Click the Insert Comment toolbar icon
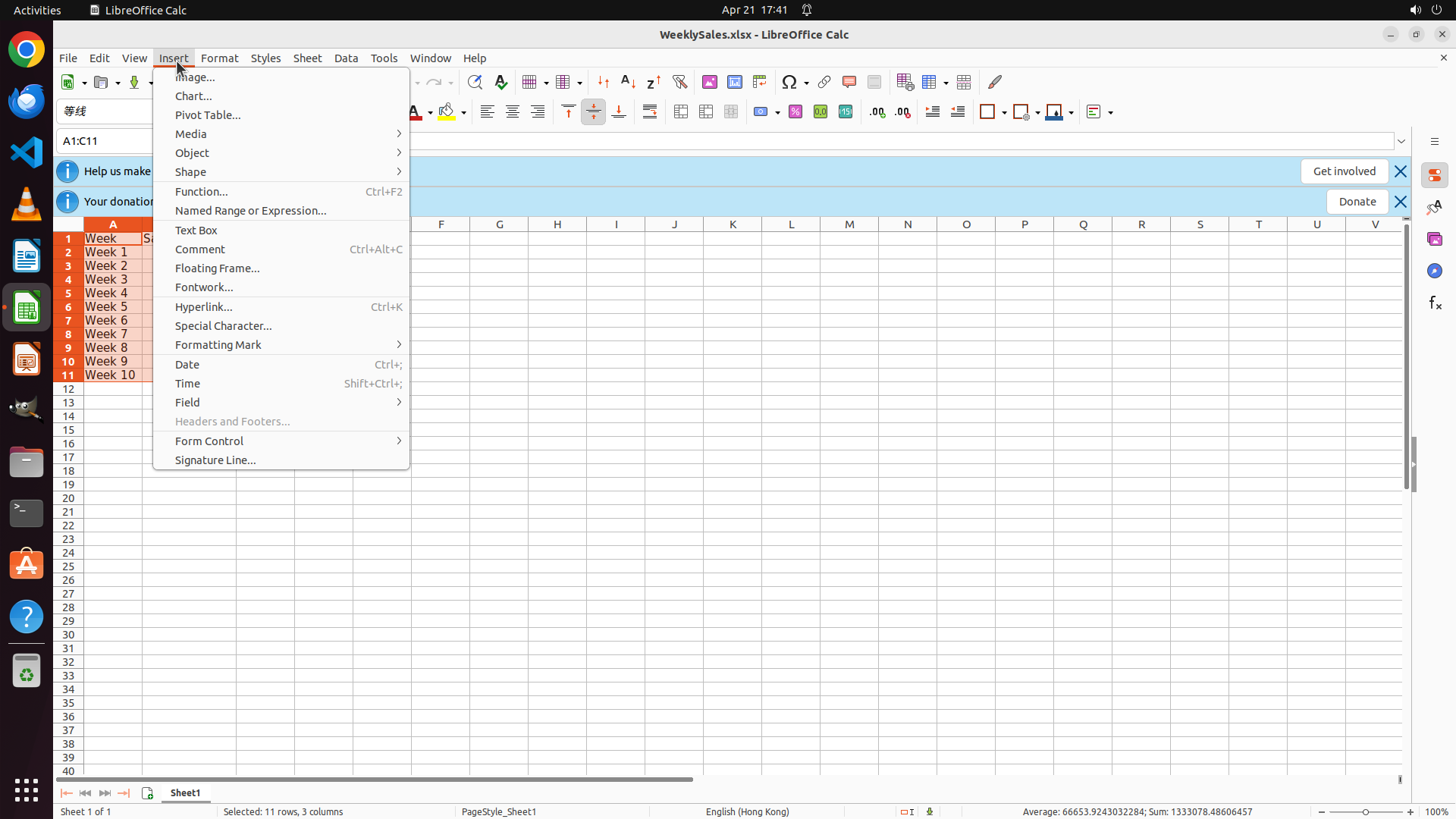 [x=849, y=82]
